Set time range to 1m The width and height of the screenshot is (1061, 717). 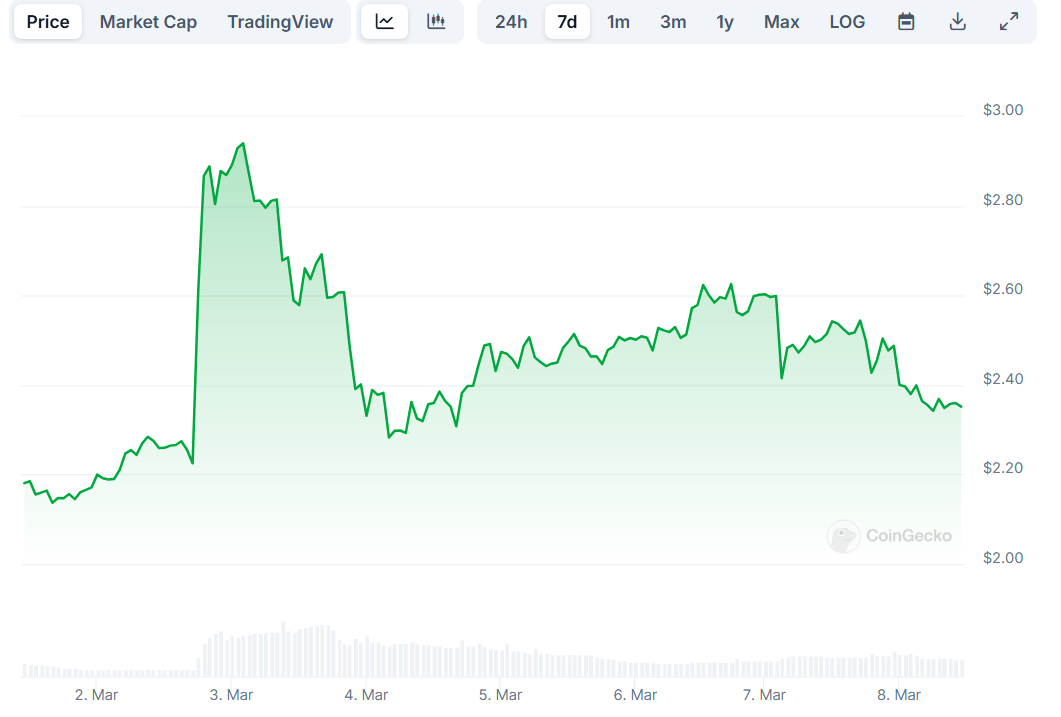point(618,22)
